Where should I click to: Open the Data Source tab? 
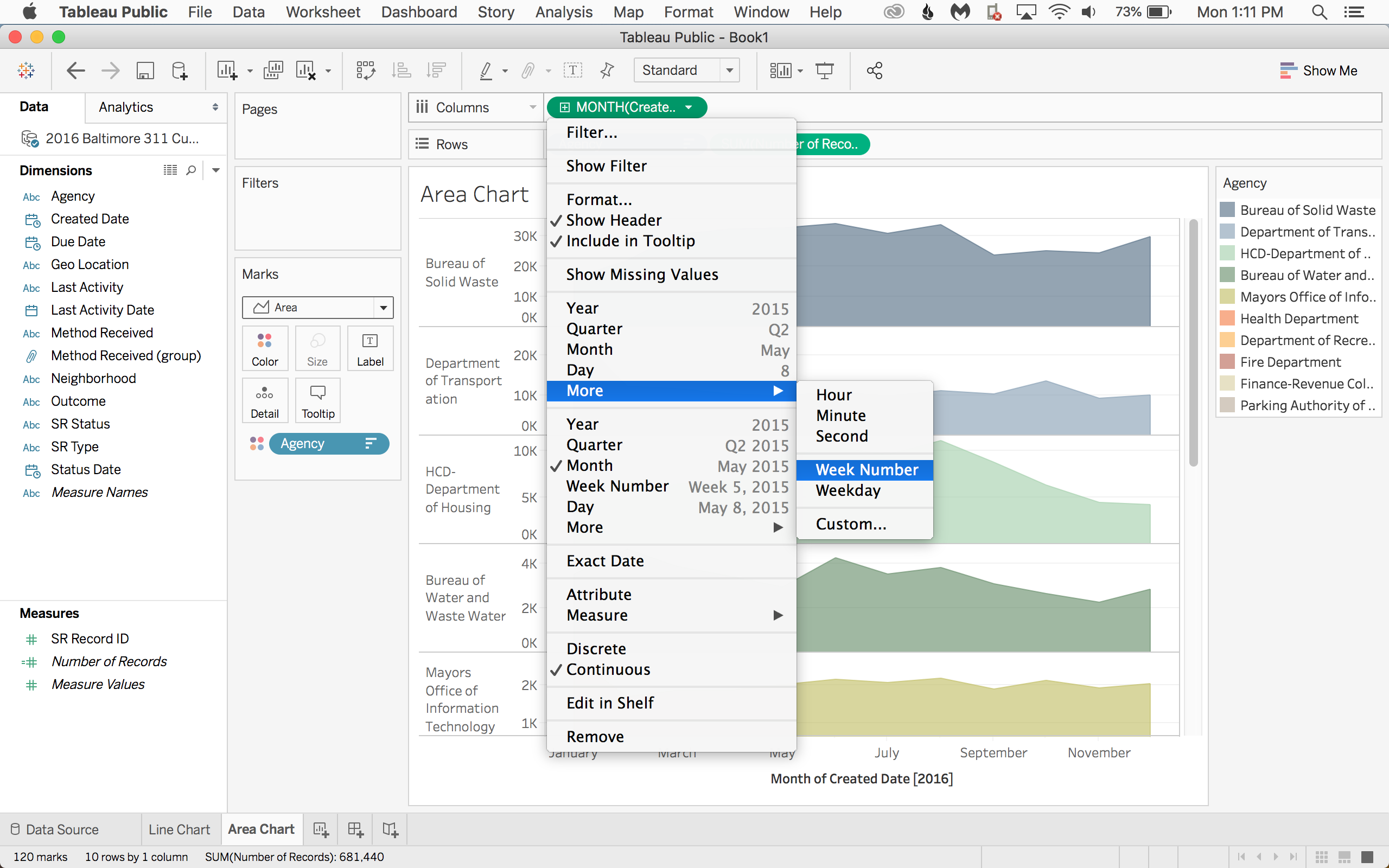(x=55, y=829)
